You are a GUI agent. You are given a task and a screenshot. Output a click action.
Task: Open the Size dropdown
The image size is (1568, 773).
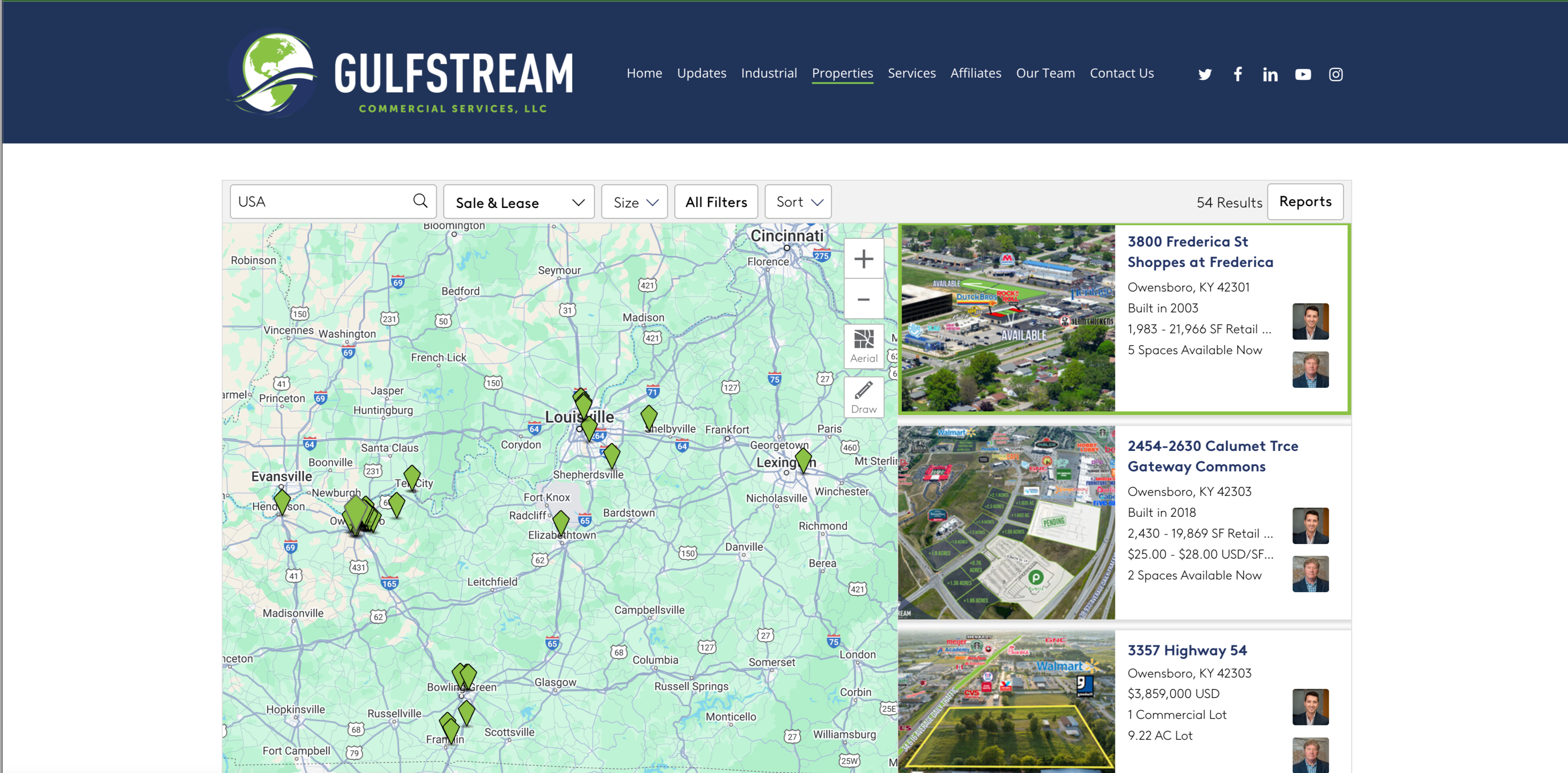(634, 202)
